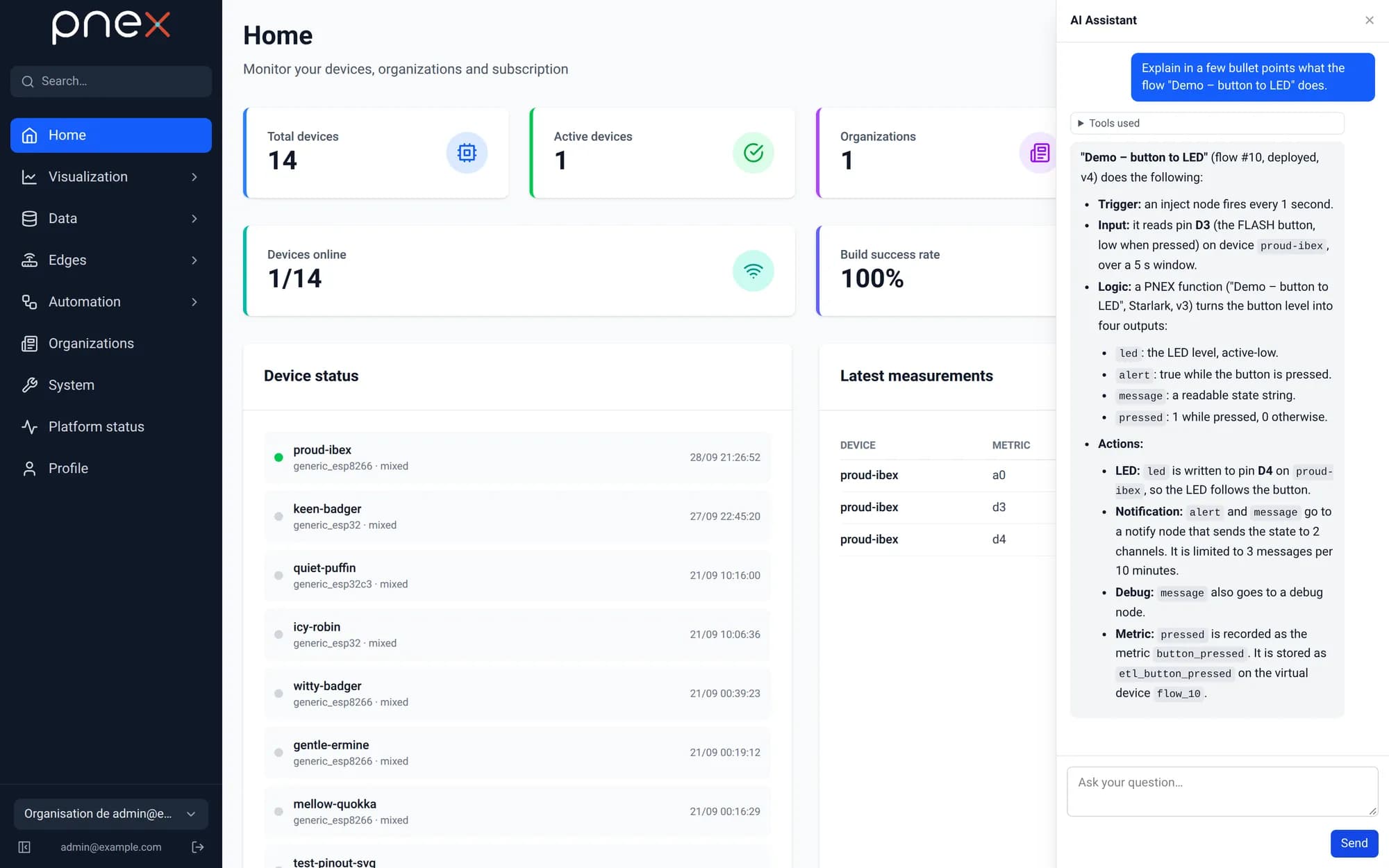Select the icy-robin device row

(517, 635)
